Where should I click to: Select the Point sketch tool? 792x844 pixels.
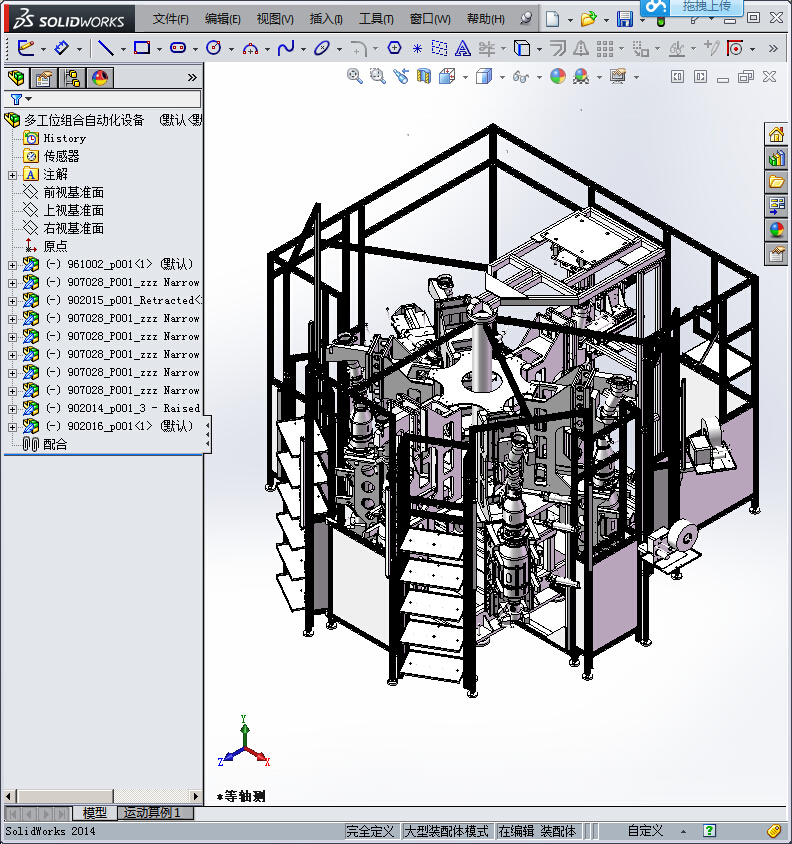417,49
